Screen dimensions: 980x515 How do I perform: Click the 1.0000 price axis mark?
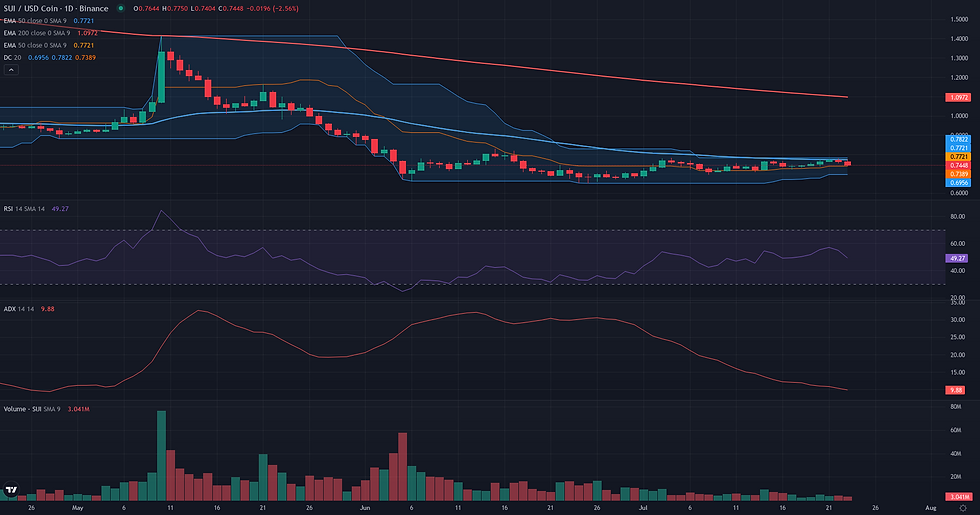click(959, 116)
